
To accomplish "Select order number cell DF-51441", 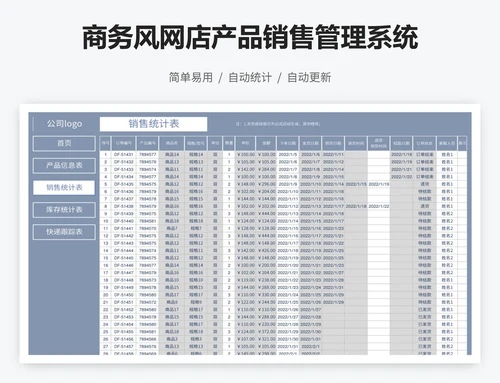I will (x=124, y=228).
